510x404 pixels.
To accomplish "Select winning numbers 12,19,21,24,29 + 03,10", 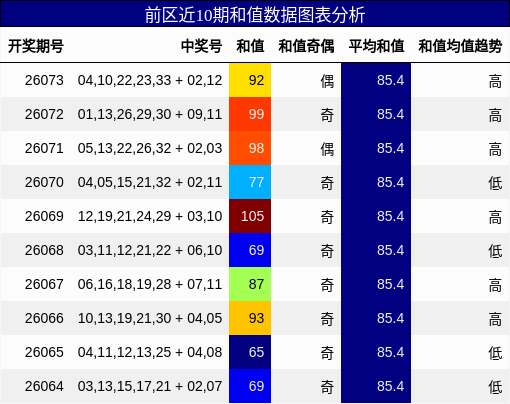I will click(150, 216).
